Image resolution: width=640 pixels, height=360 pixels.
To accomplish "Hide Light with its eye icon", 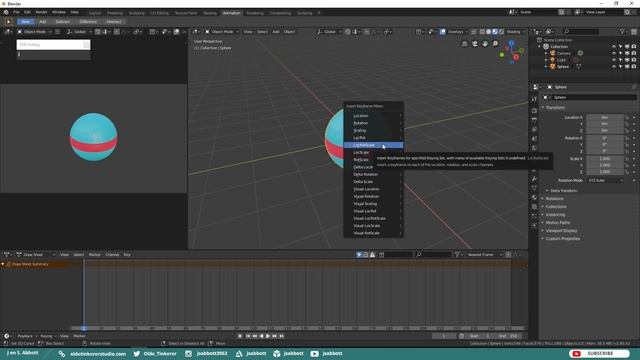I will [x=614, y=60].
